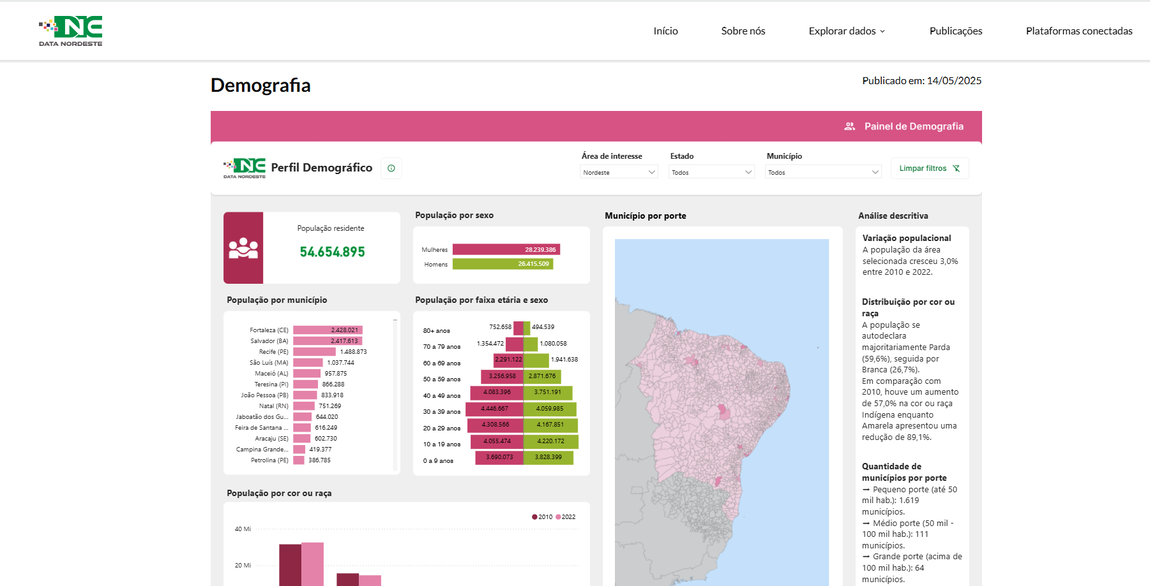The width and height of the screenshot is (1150, 586).
Task: Click the pink 2022 legend color swatch
Action: click(558, 517)
